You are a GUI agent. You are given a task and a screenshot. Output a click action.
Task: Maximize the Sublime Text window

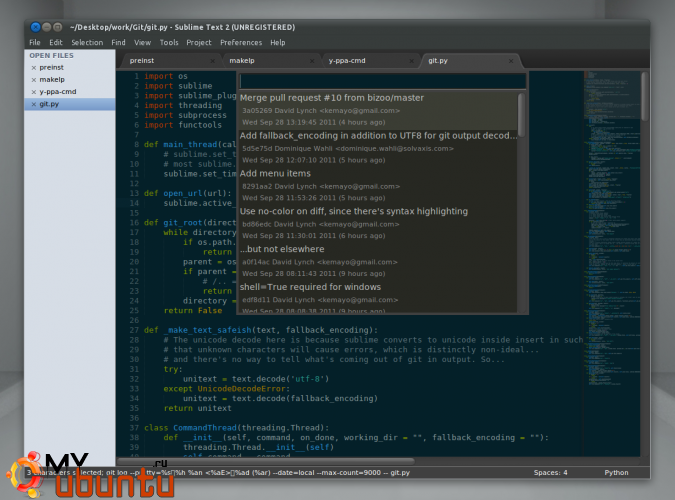click(x=57, y=27)
